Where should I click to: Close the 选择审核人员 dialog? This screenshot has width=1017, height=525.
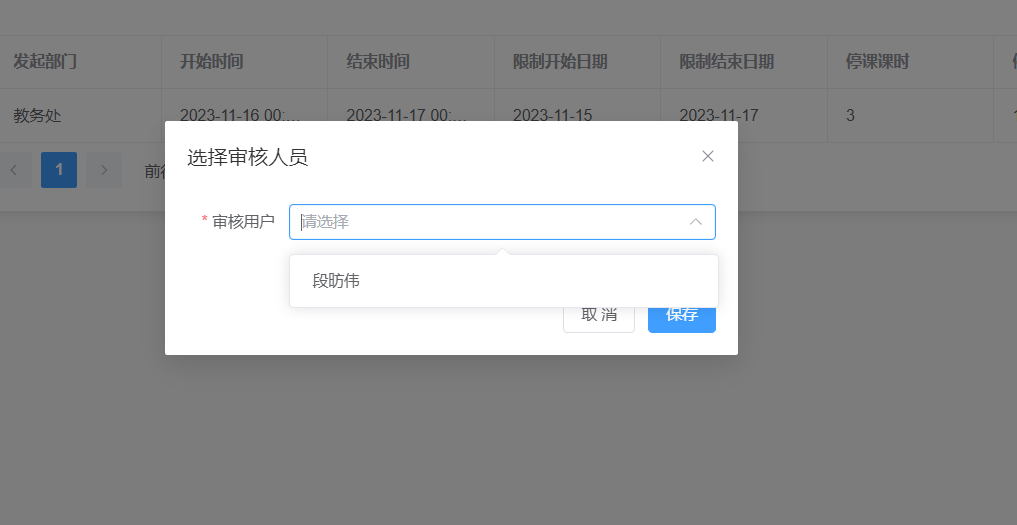708,156
